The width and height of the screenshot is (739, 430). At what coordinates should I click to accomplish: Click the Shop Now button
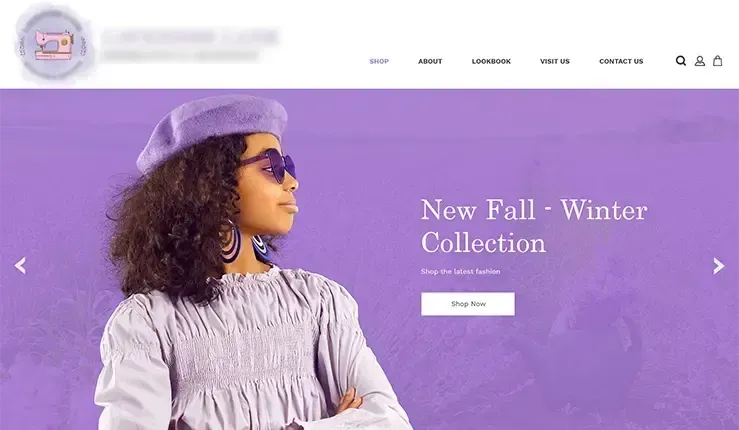468,304
